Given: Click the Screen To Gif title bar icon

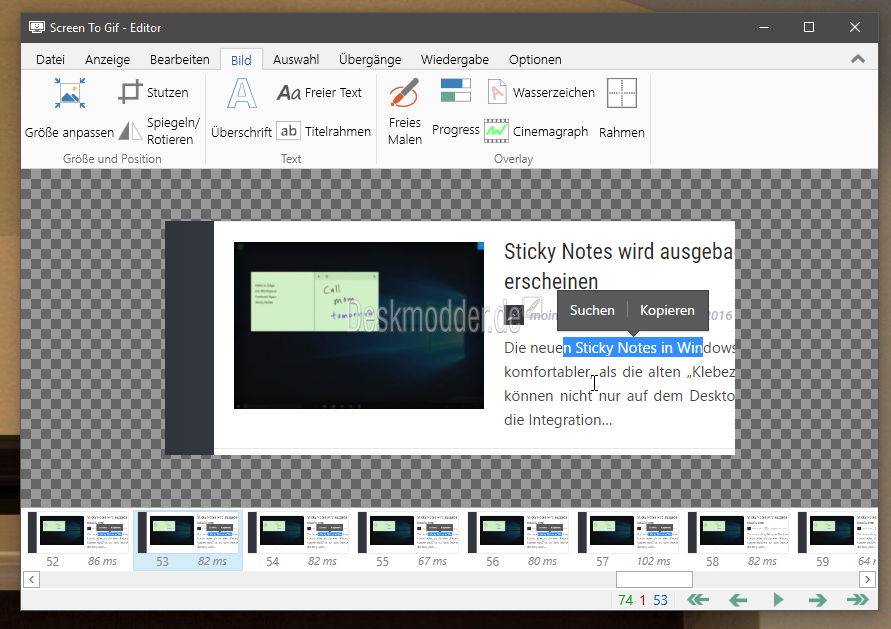Looking at the screenshot, I should pos(37,27).
